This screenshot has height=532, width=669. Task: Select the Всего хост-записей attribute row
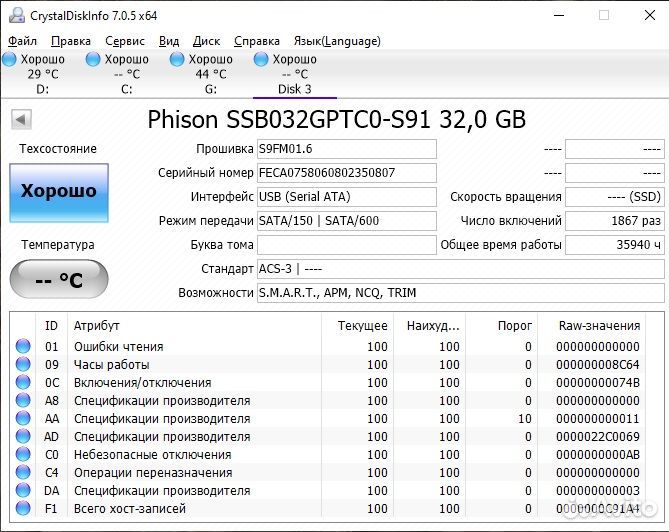click(328, 508)
